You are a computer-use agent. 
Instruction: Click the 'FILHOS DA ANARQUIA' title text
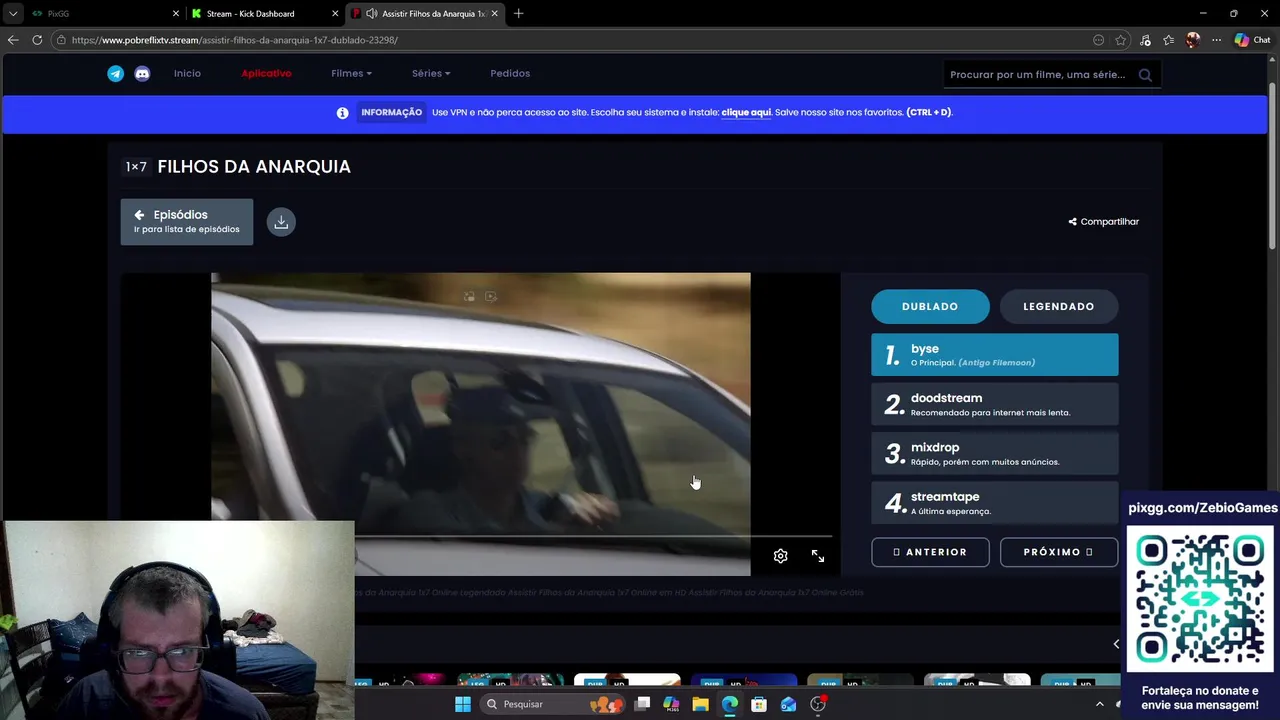(254, 166)
